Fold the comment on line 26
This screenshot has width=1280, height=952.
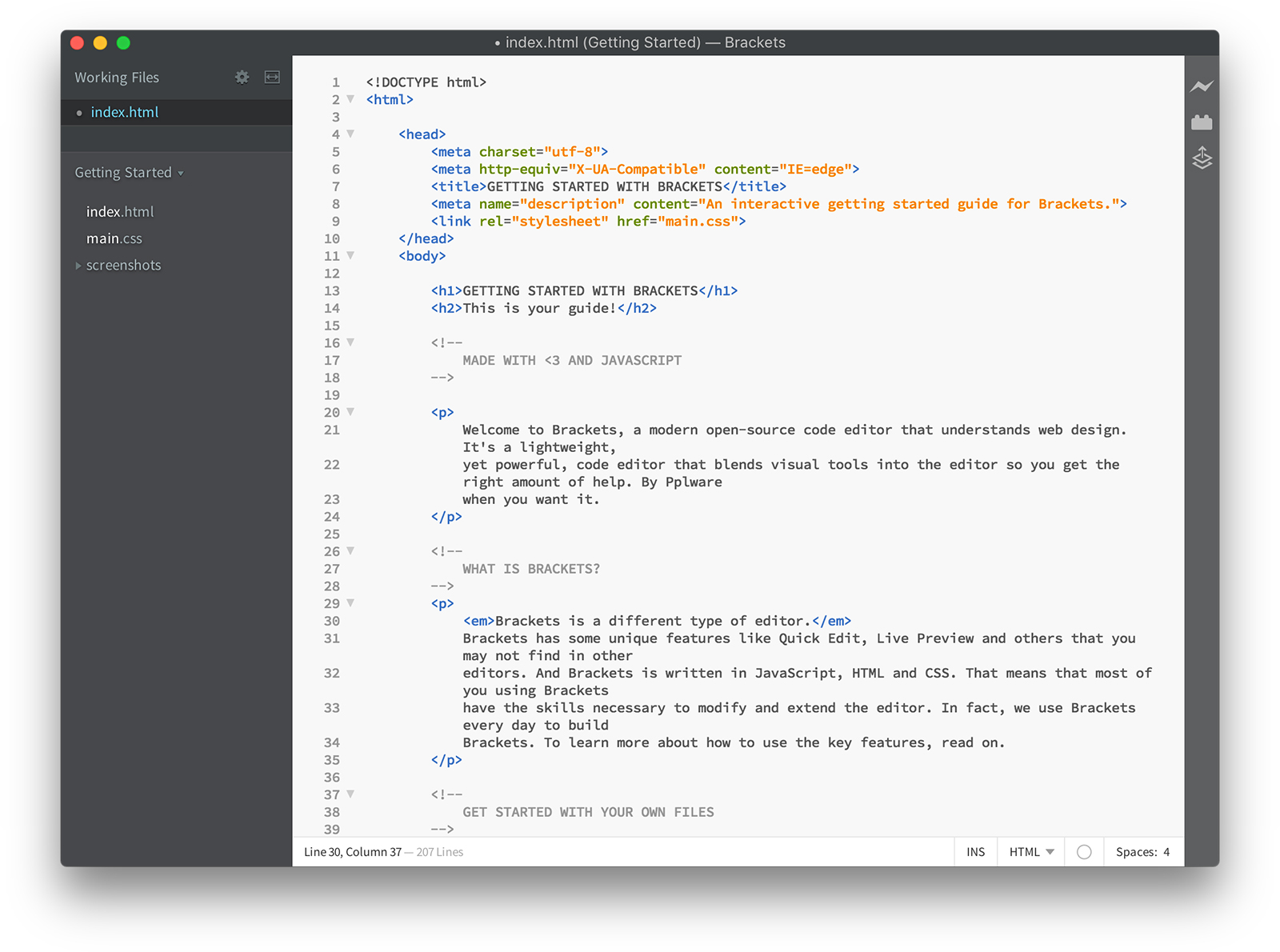pos(350,551)
